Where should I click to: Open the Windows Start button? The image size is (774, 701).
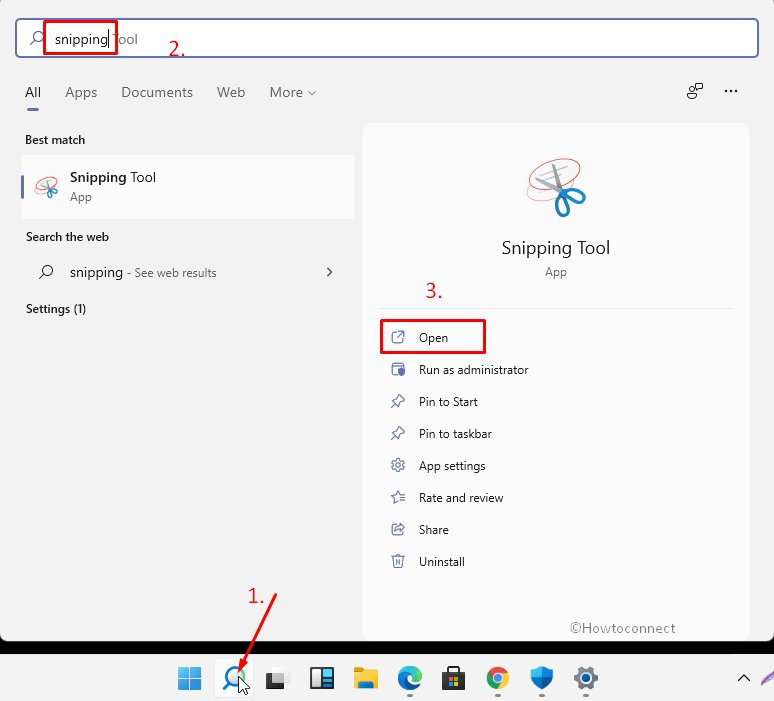coord(190,678)
